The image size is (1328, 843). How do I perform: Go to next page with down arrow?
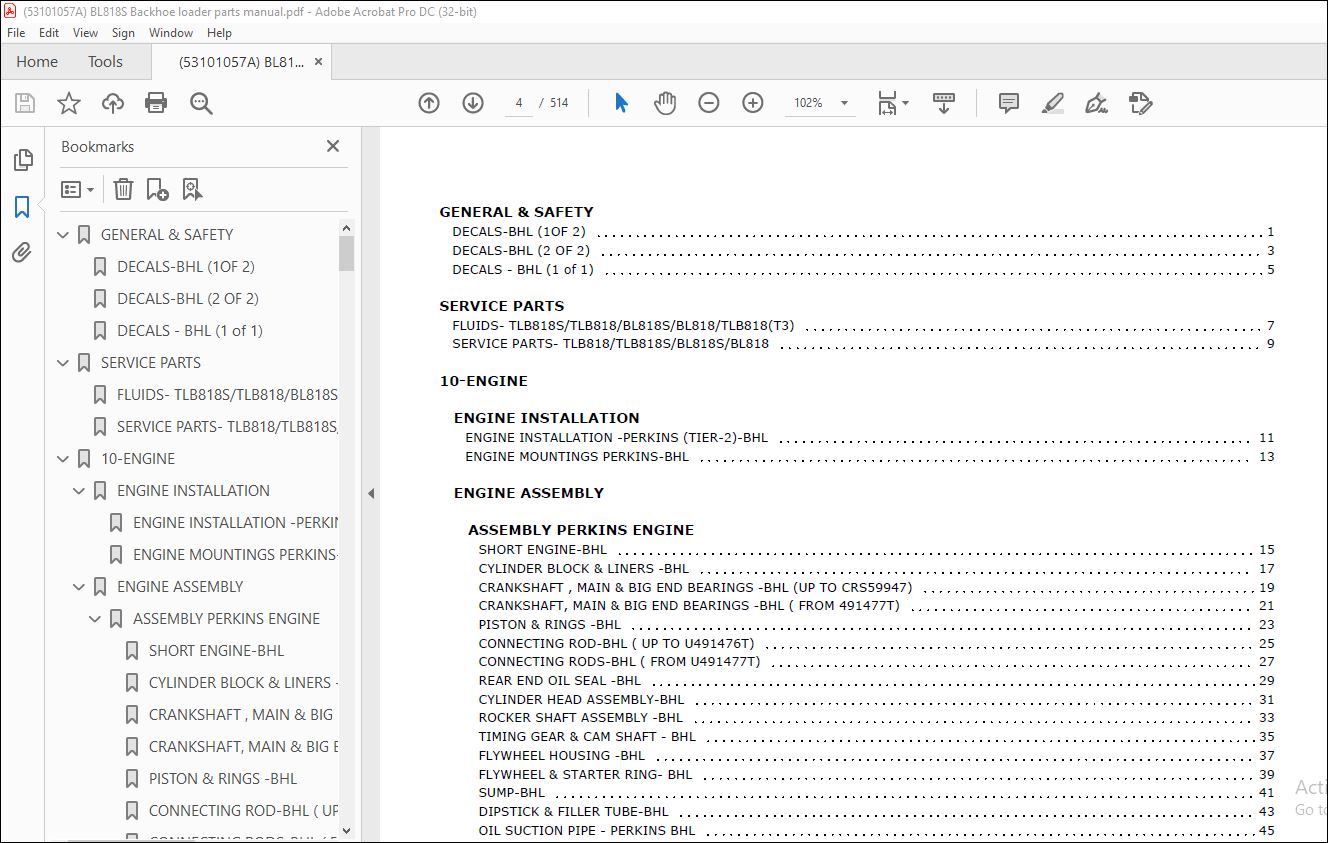pyautogui.click(x=473, y=103)
